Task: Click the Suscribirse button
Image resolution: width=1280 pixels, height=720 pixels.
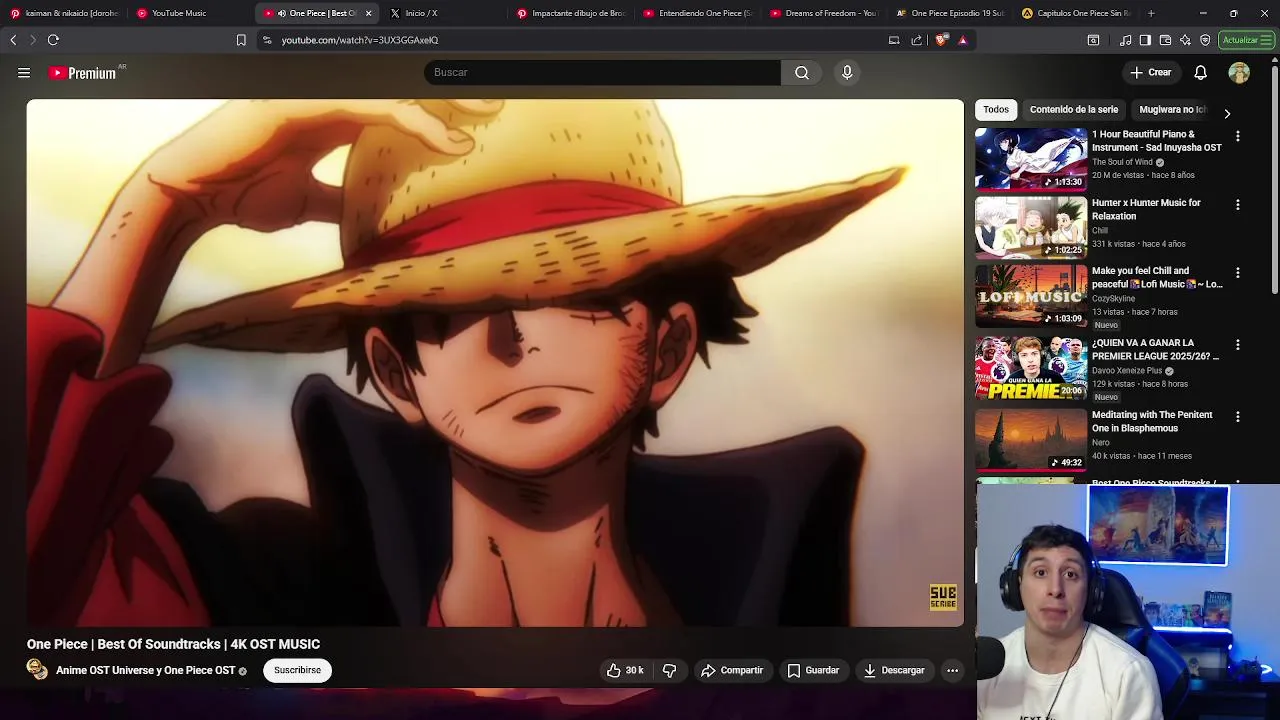Action: 297,670
